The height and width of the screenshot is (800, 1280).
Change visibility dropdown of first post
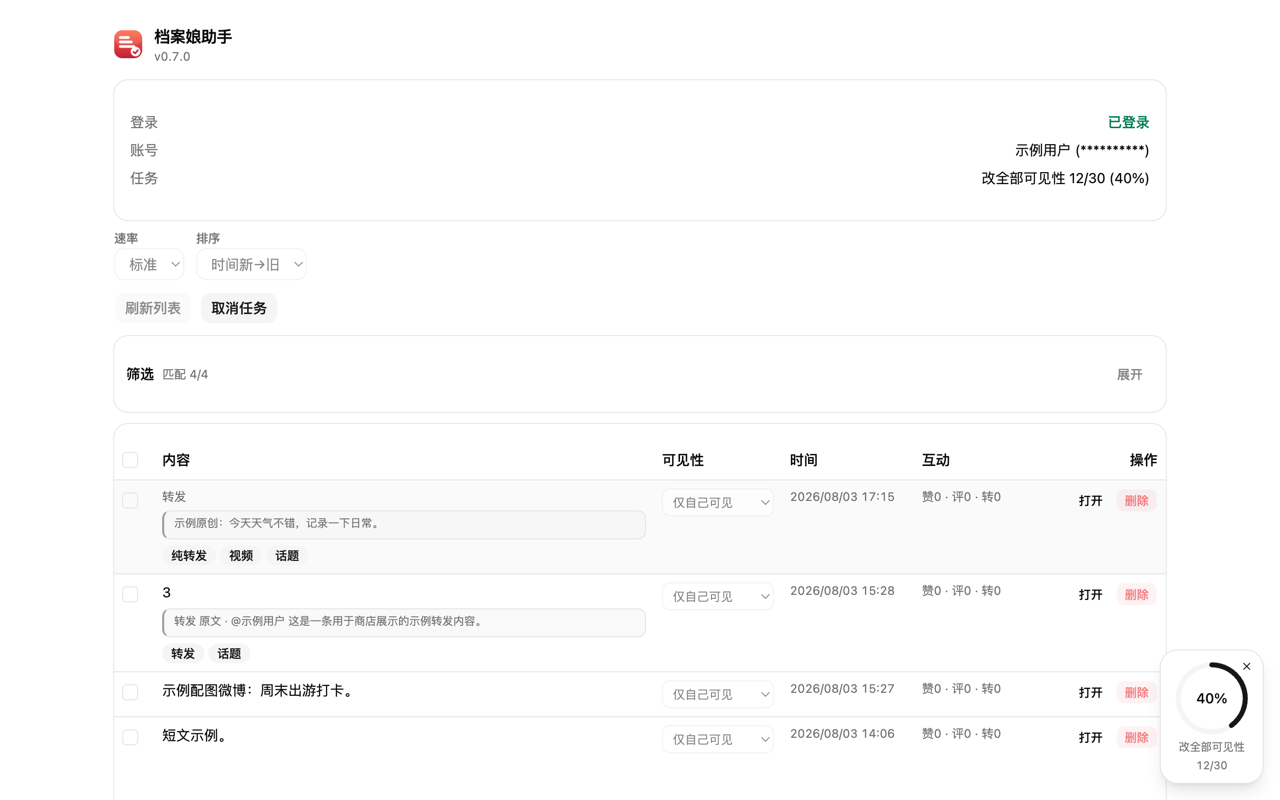tap(718, 502)
